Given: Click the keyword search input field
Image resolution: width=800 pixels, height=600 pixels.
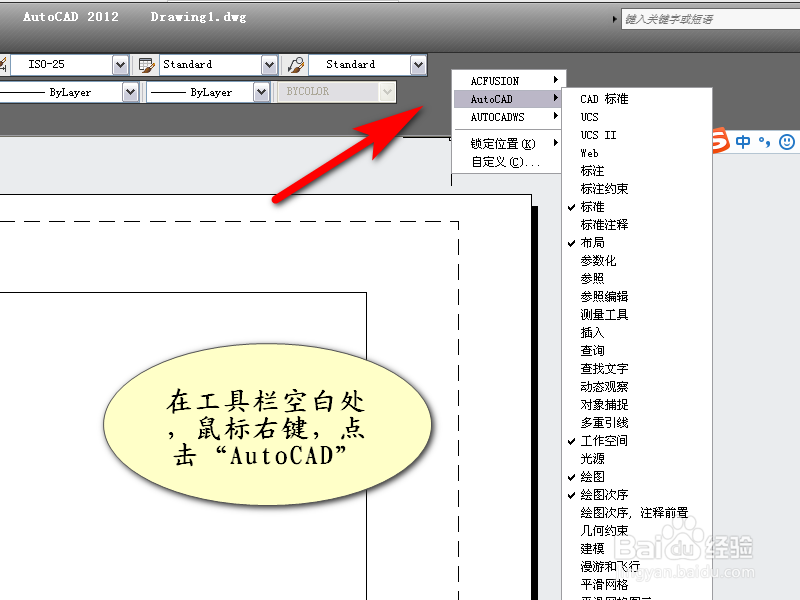Looking at the screenshot, I should coord(710,19).
